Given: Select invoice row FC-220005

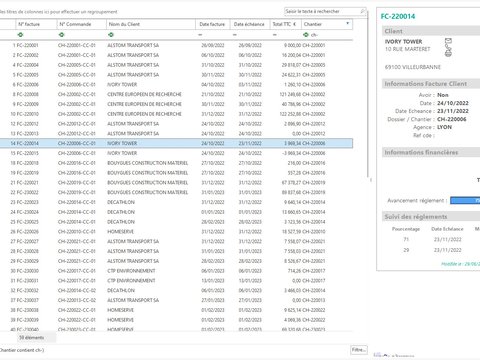Looking at the screenshot, I should (176, 75).
